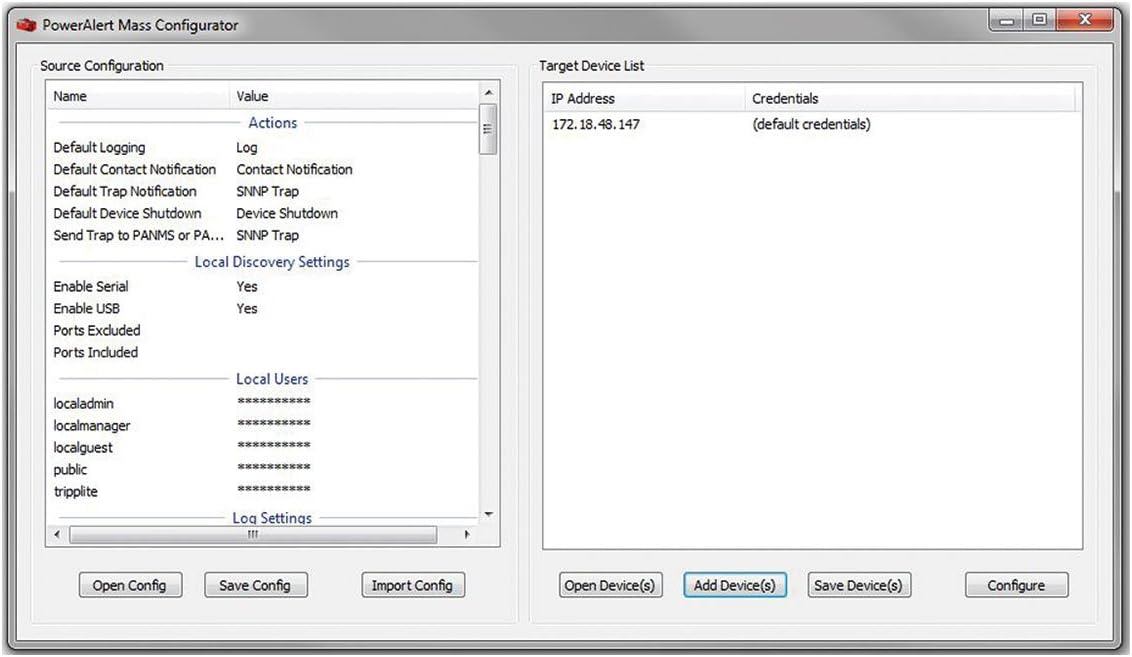Click the PowerAlert red app icon in title bar
The height and width of the screenshot is (657, 1132).
click(x=26, y=25)
